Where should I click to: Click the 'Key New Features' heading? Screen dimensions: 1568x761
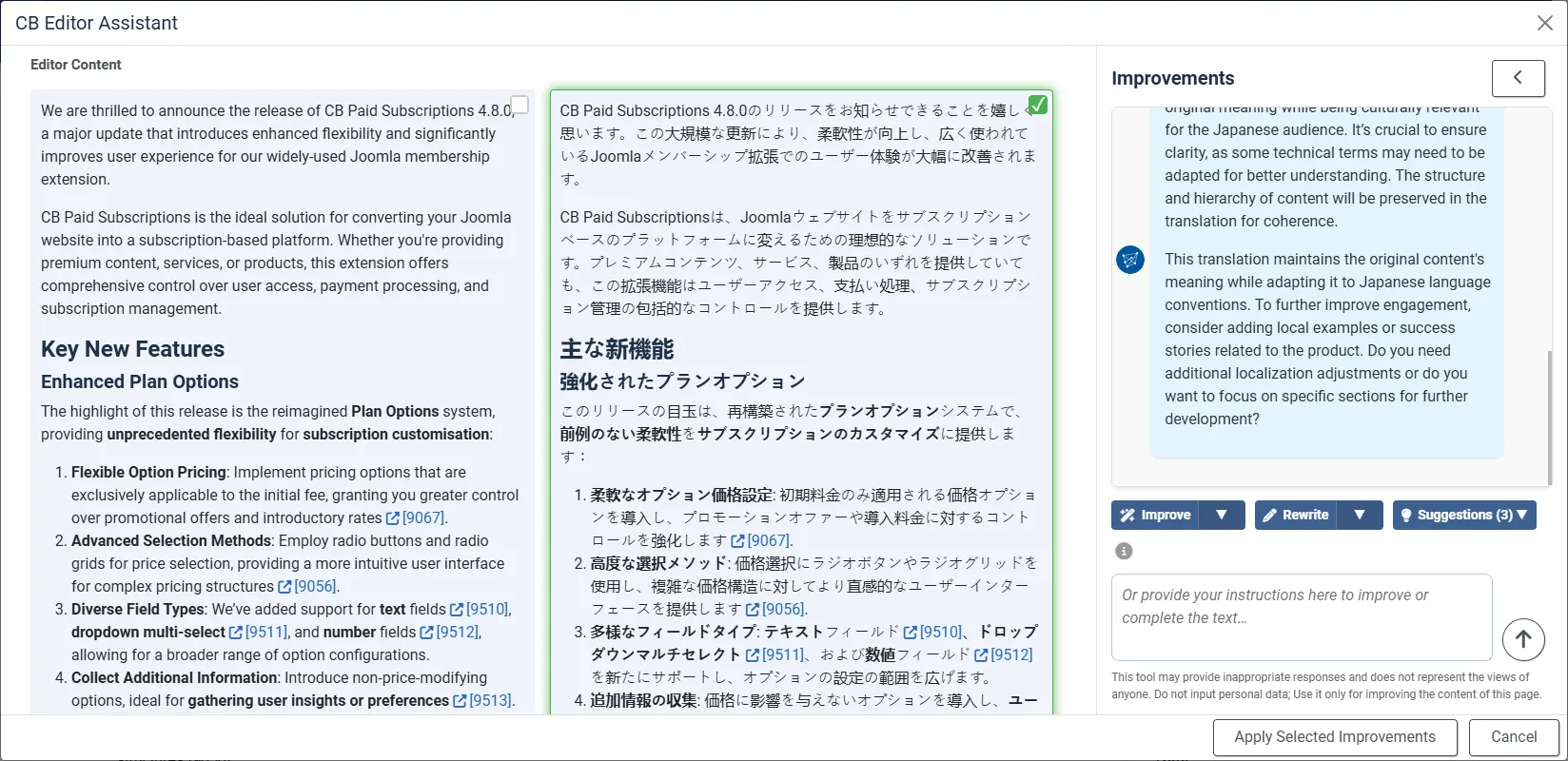tap(132, 349)
